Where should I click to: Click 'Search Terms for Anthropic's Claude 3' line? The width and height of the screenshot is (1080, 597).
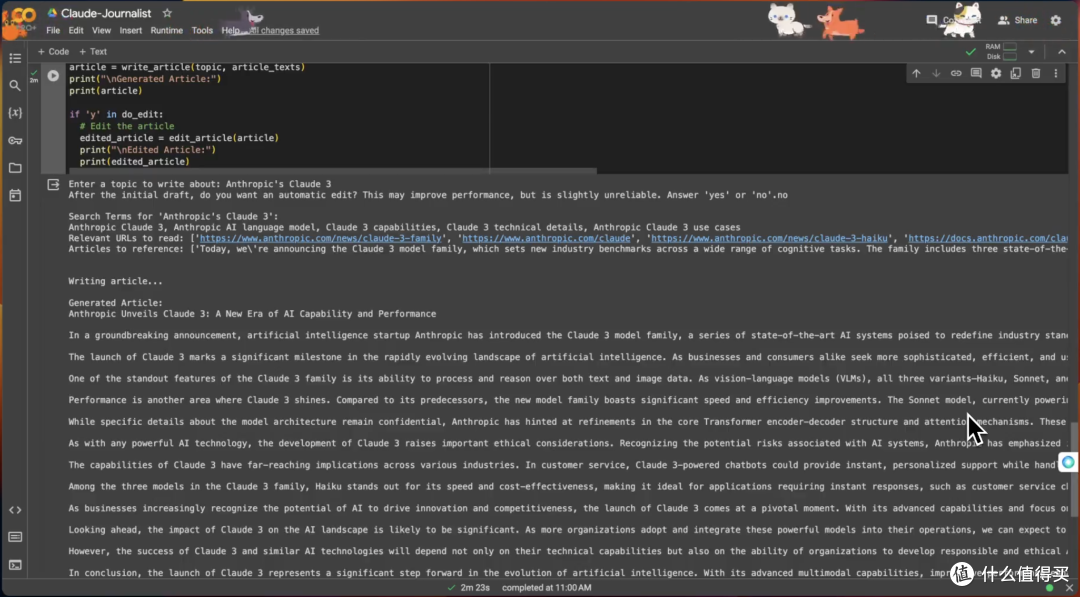click(173, 216)
